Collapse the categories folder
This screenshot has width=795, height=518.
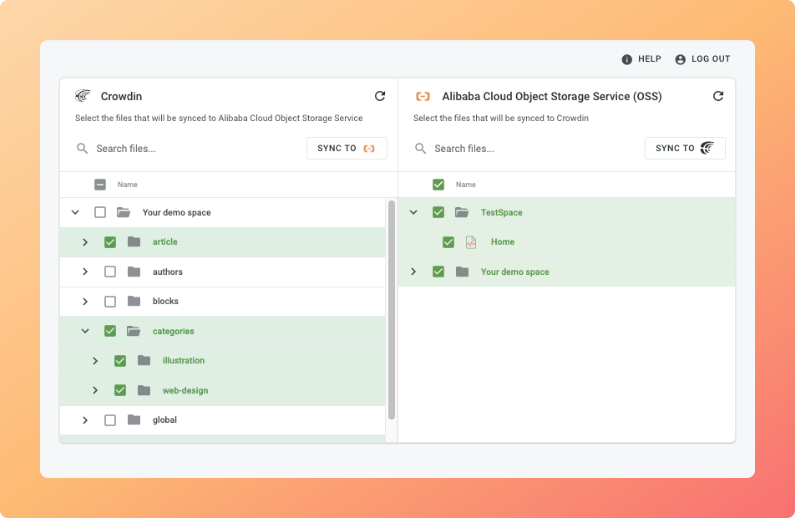click(85, 331)
